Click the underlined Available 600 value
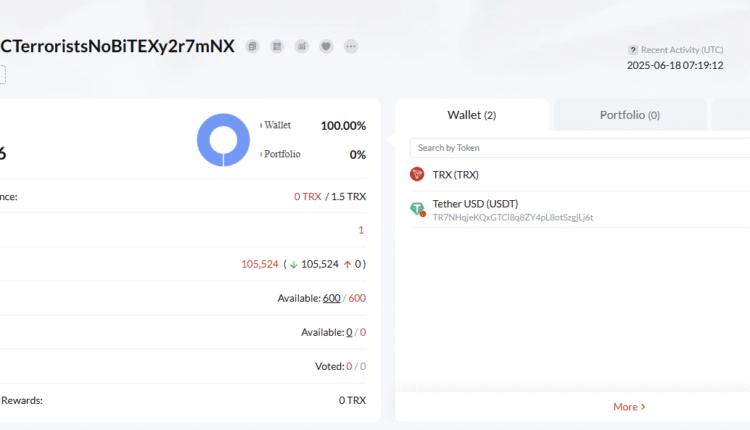This screenshot has height=430, width=750. (x=331, y=298)
